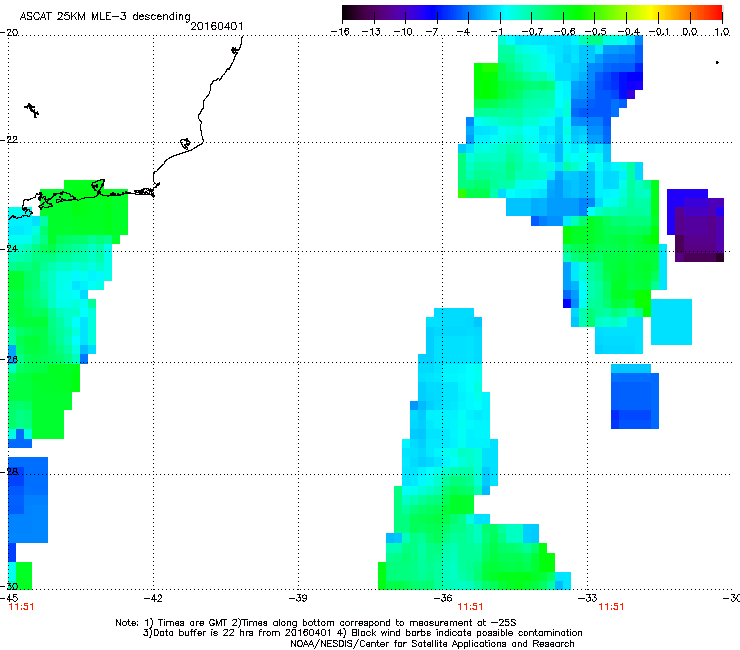Click longitude label '-33' on the bottom axis
The height and width of the screenshot is (650, 740).
[x=588, y=598]
